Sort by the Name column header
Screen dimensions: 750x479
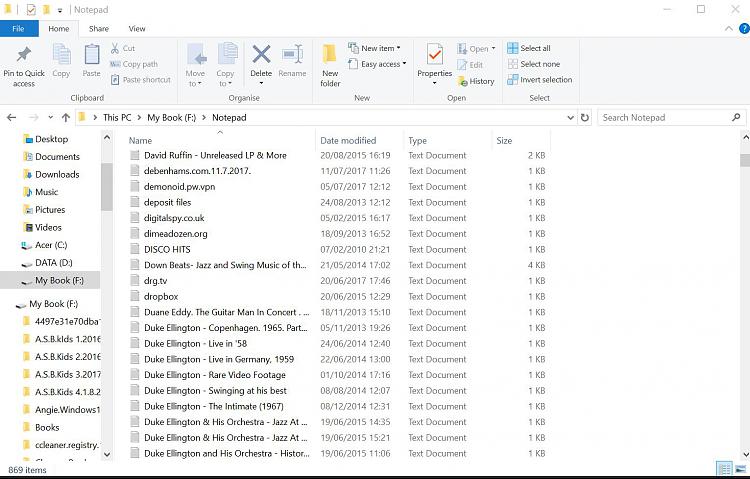click(x=140, y=141)
